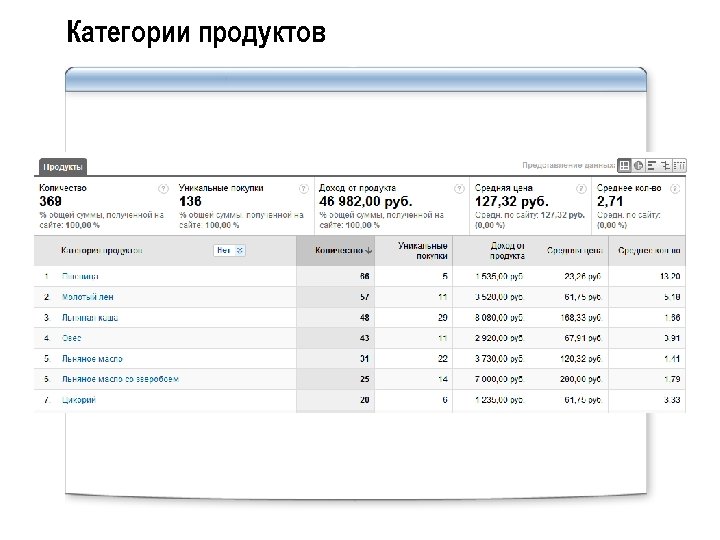This screenshot has width=720, height=540.
Task: Click the 67,91 руб. average price cell
Action: point(583,338)
